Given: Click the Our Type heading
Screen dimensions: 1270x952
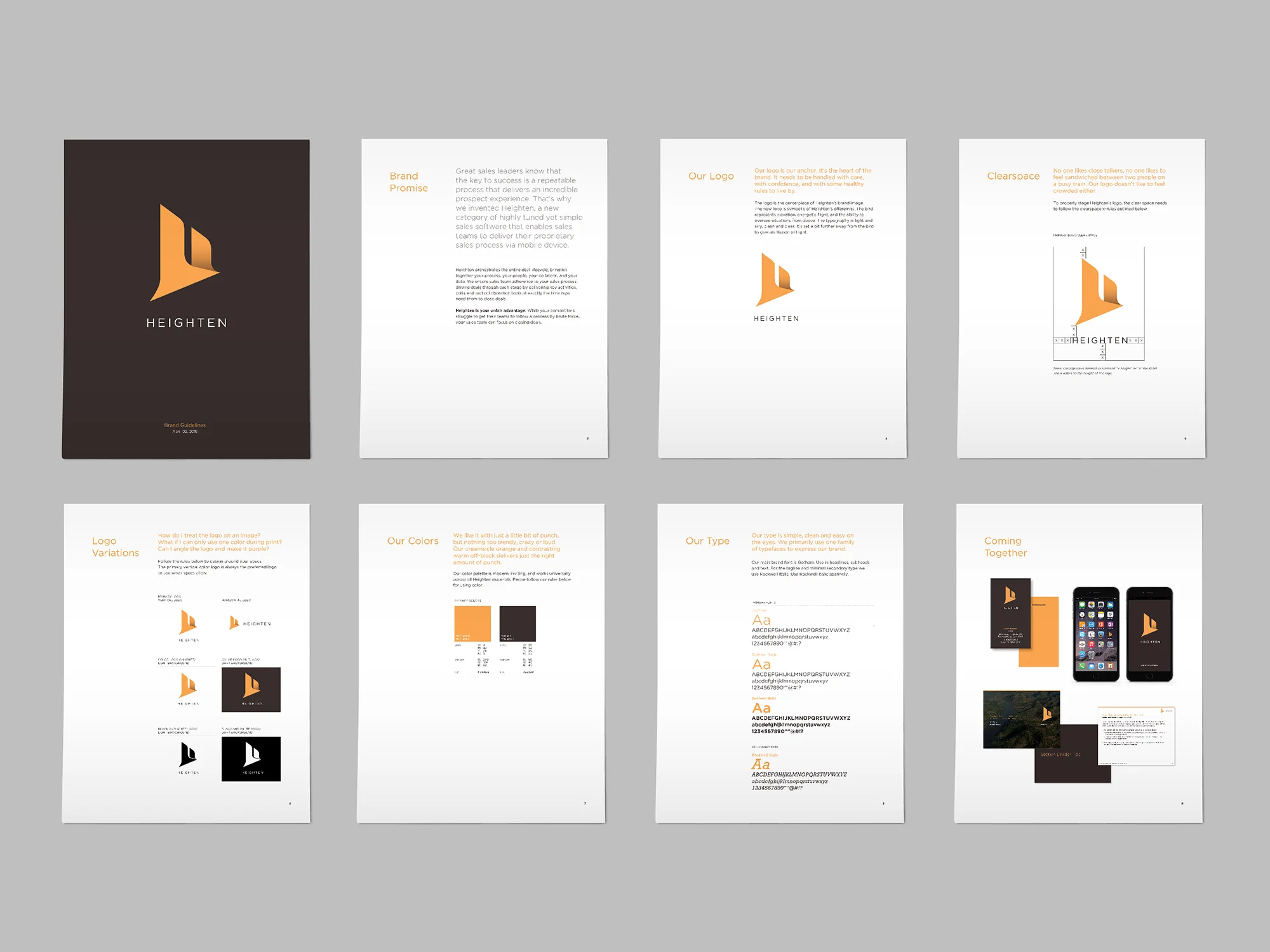Looking at the screenshot, I should 707,541.
